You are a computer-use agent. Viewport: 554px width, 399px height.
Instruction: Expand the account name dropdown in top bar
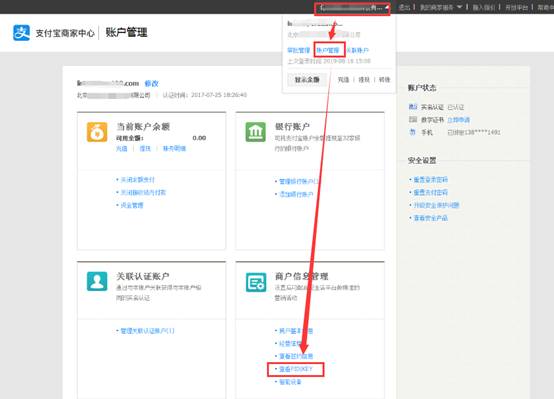352,8
